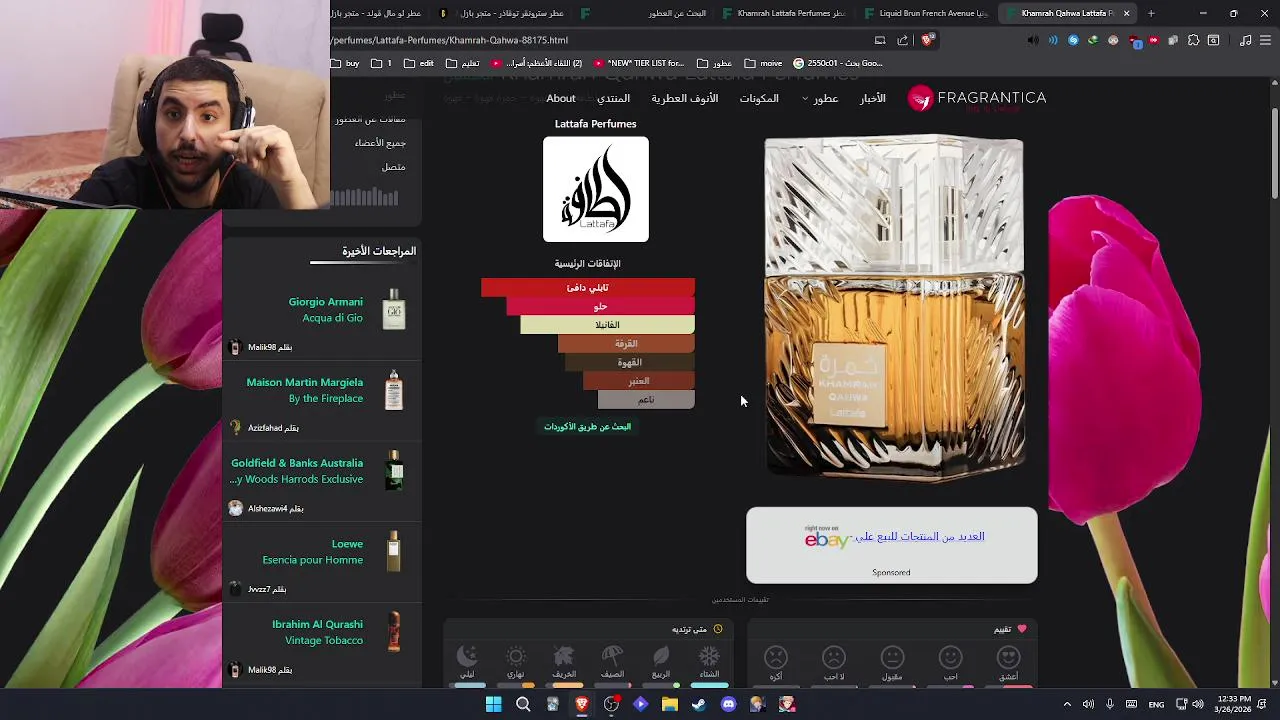
Task: Select the night moon icon
Action: click(x=467, y=657)
